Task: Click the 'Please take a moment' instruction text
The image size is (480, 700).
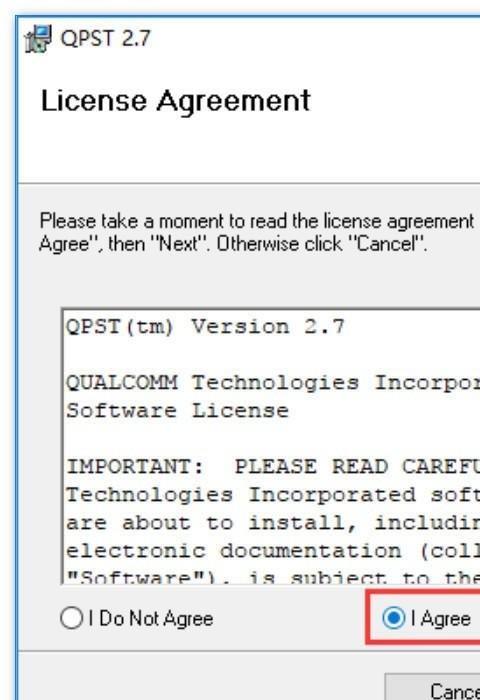Action: 257,221
